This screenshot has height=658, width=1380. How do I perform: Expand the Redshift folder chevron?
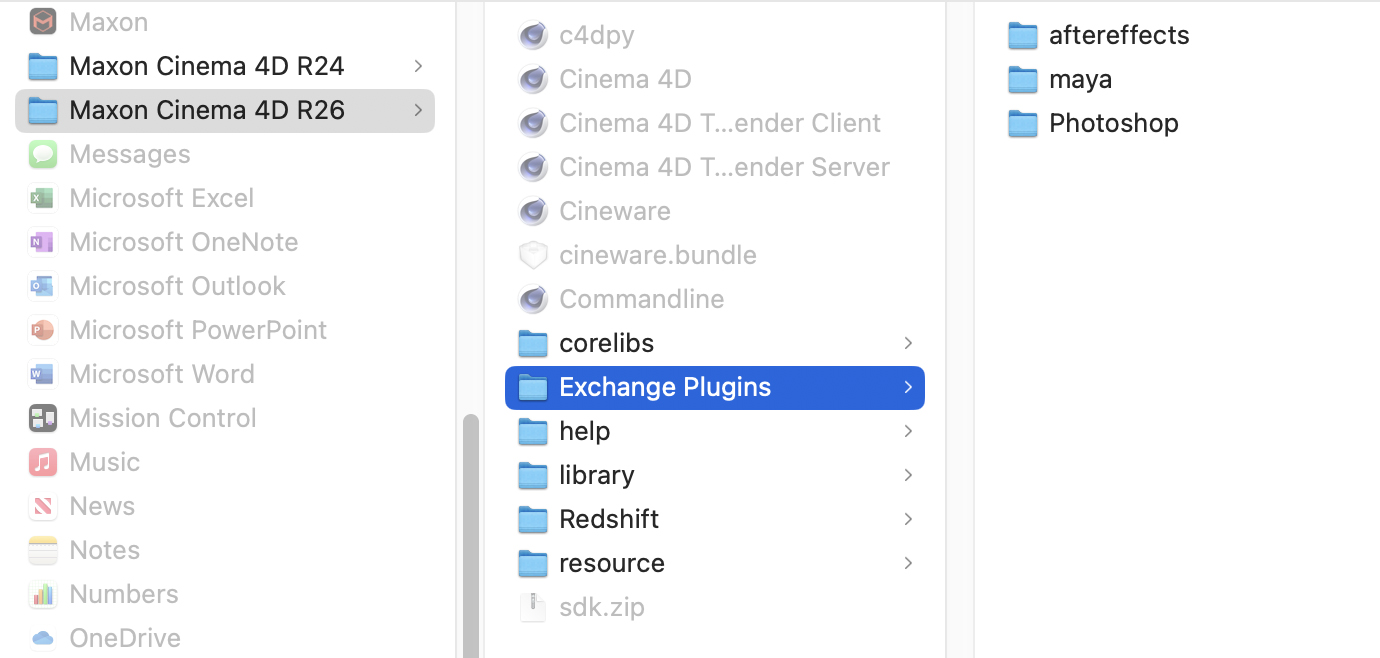click(x=908, y=519)
